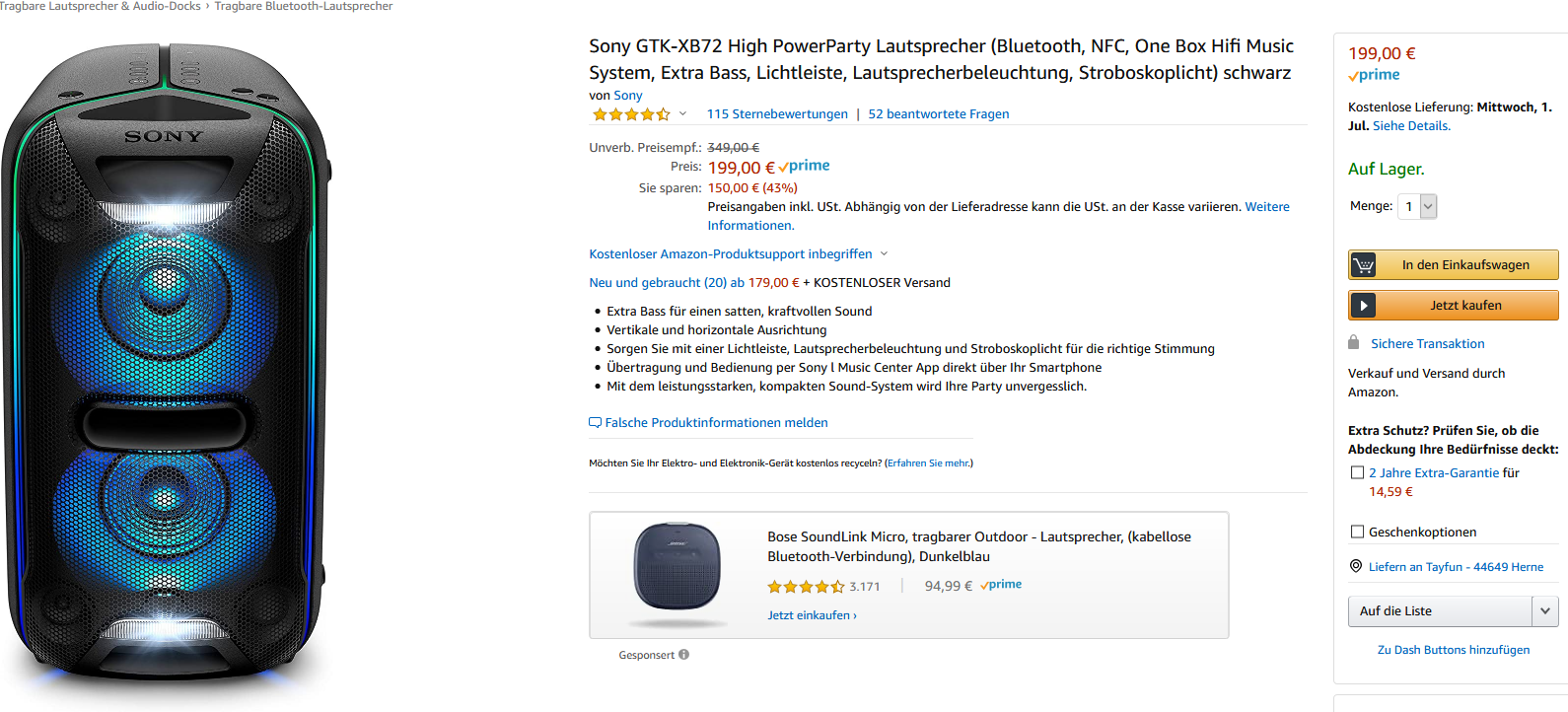Click the Gesponsert info icon
The image size is (1568, 712).
click(x=683, y=655)
